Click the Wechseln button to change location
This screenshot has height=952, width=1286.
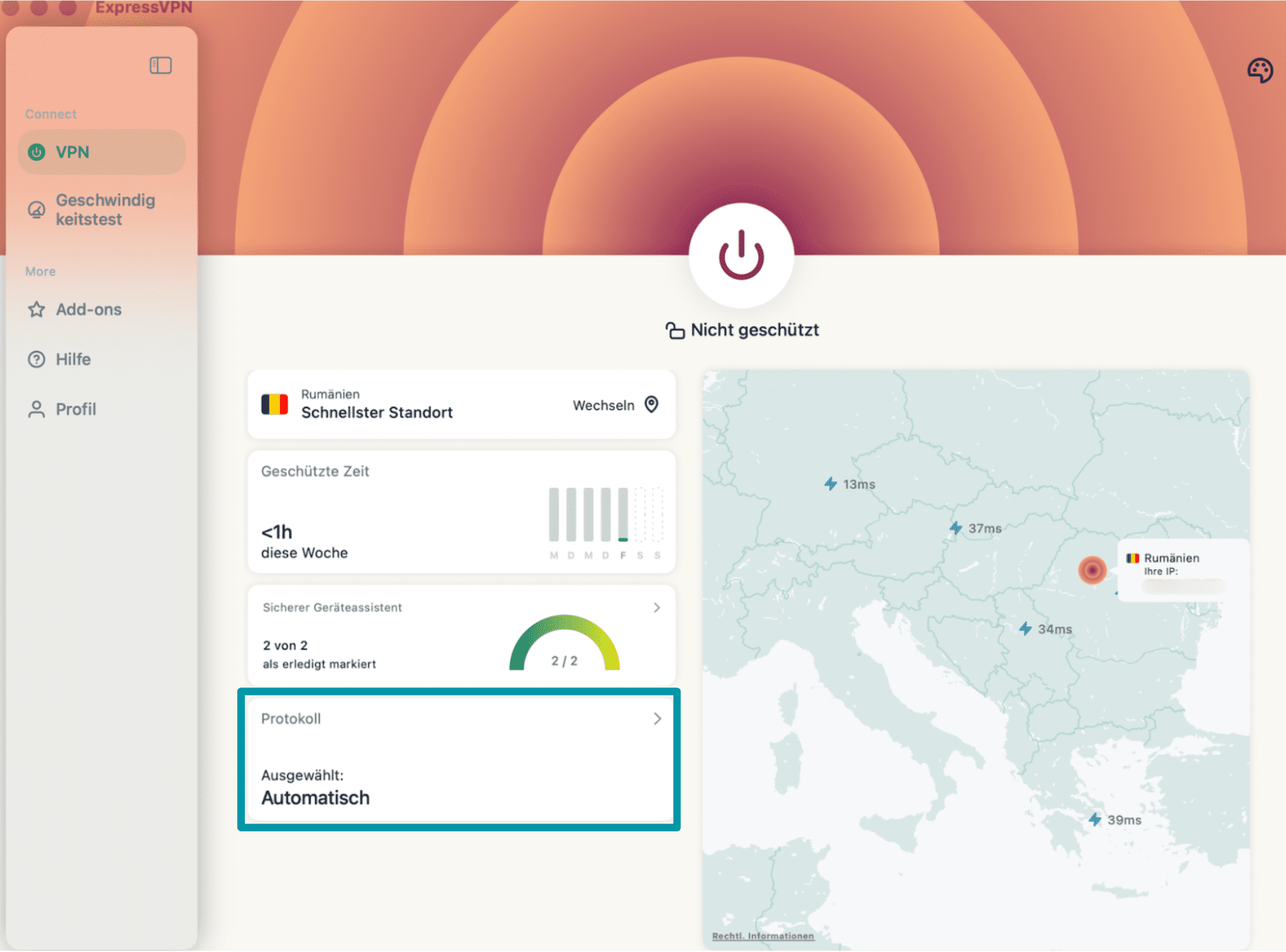[603, 405]
